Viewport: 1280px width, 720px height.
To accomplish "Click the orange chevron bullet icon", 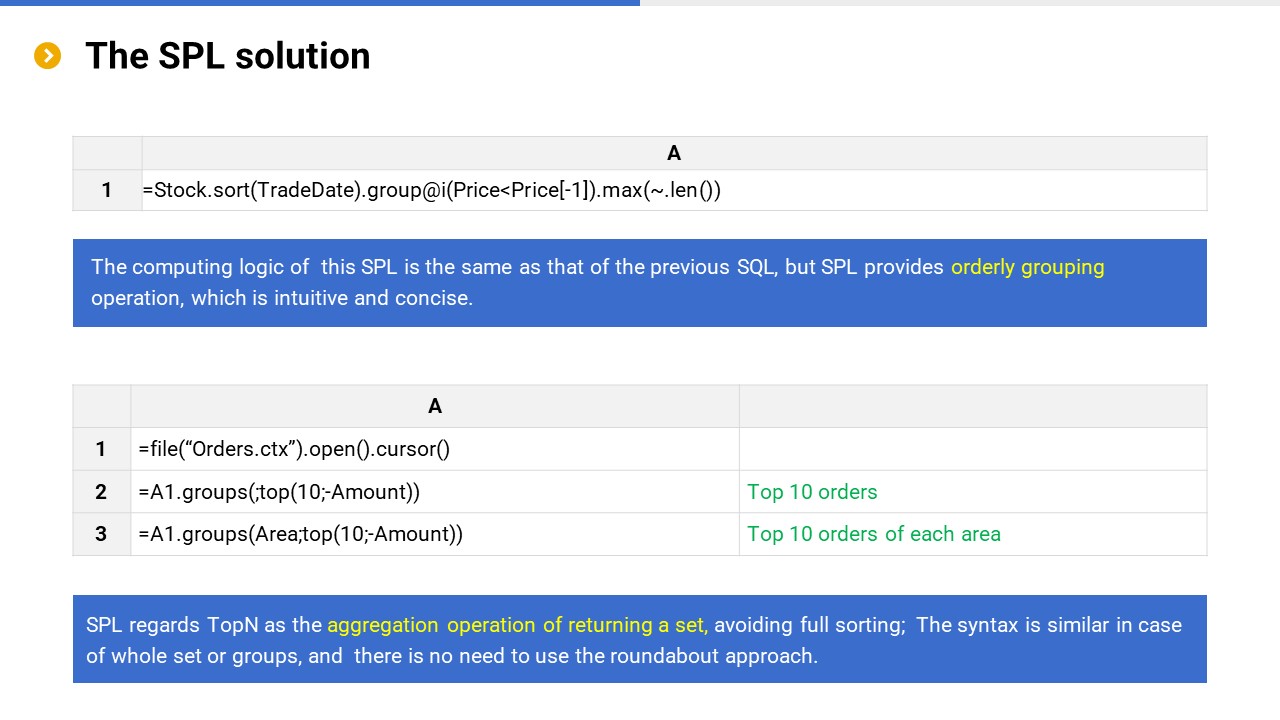I will pyautogui.click(x=47, y=56).
